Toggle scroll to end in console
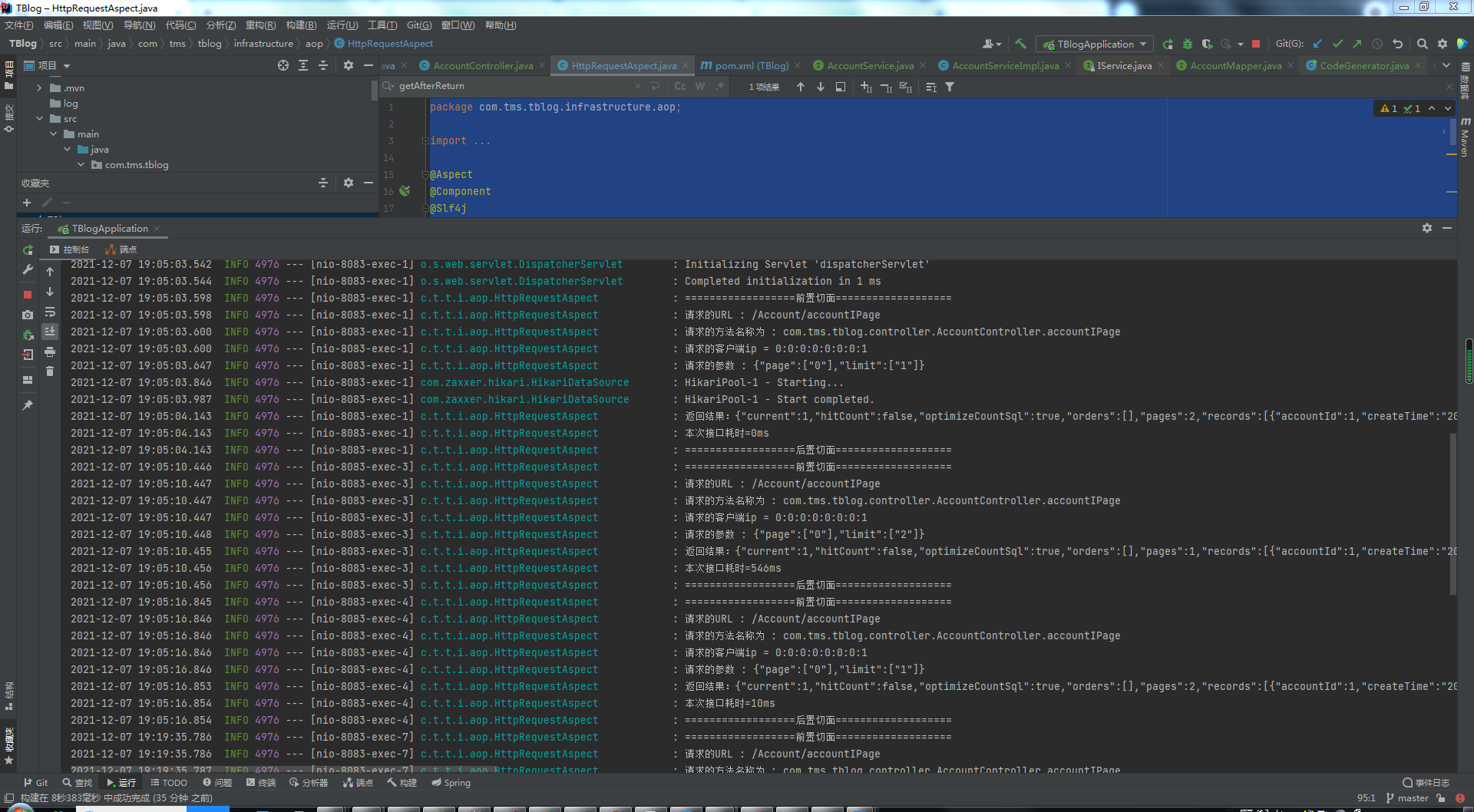This screenshot has height=812, width=1474. pos(50,332)
